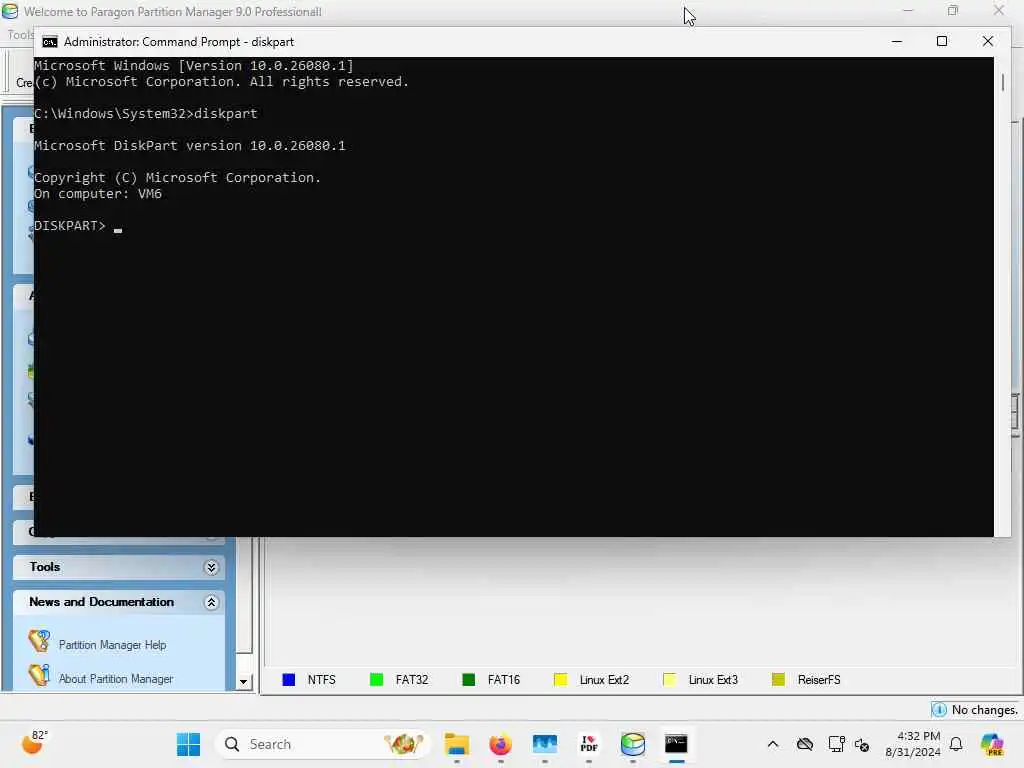Viewport: 1024px width, 768px height.
Task: Open the clock and date flyout
Action: coord(912,744)
